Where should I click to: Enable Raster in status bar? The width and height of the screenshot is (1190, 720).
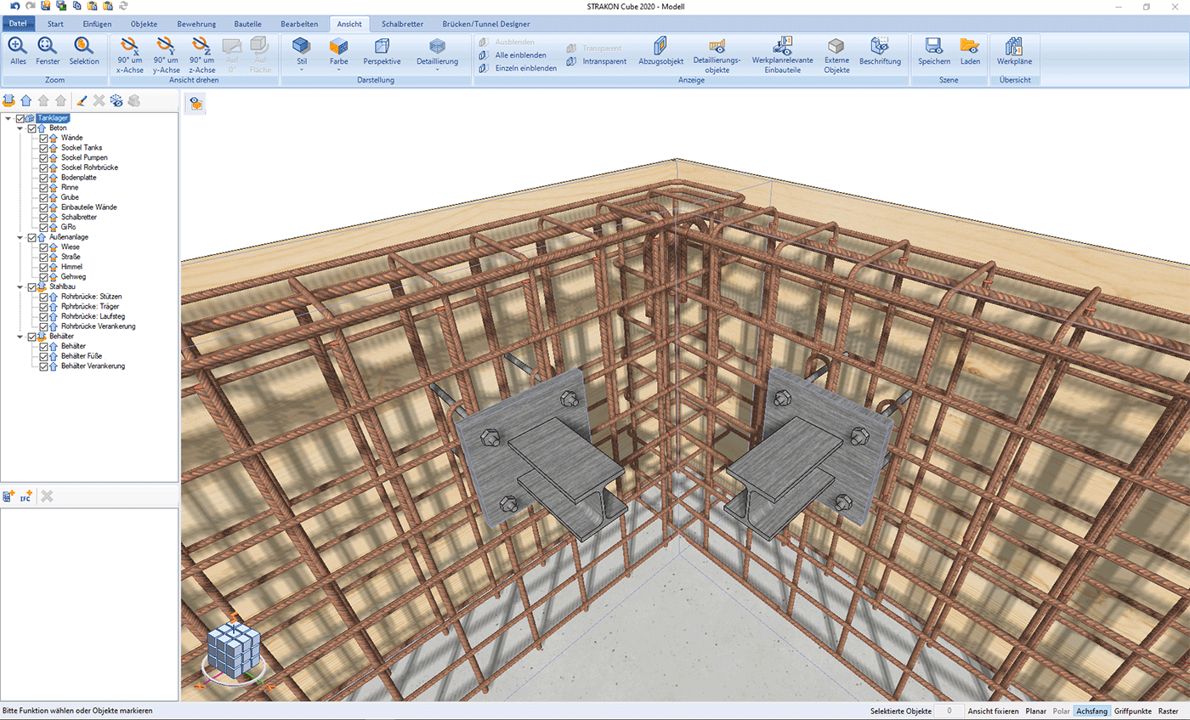1168,711
